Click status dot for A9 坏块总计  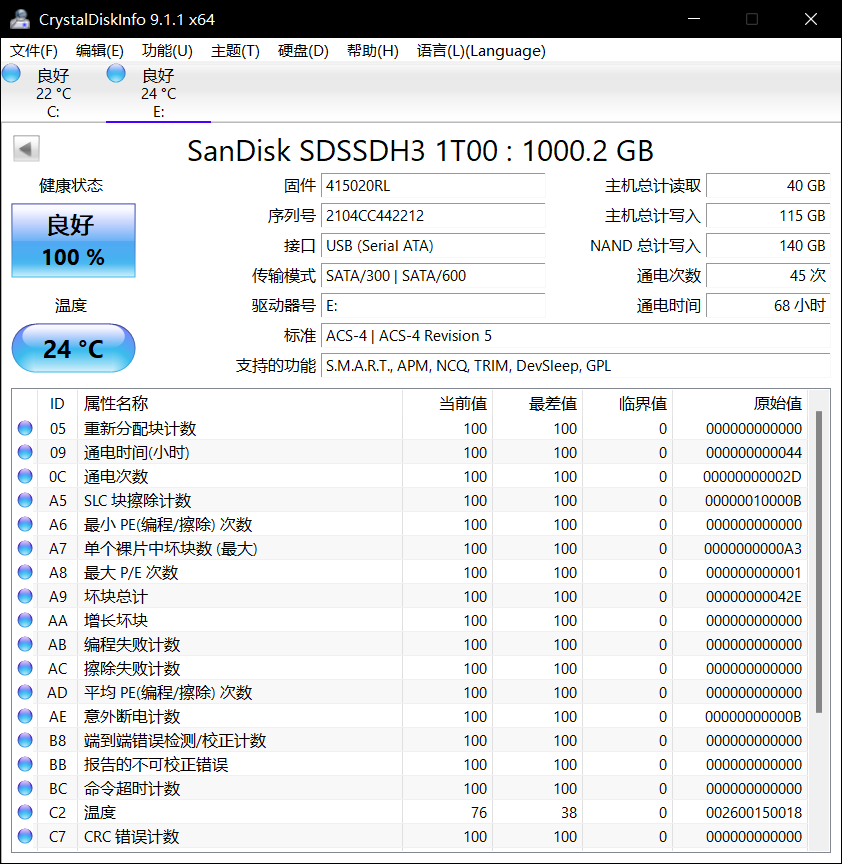coord(25,596)
